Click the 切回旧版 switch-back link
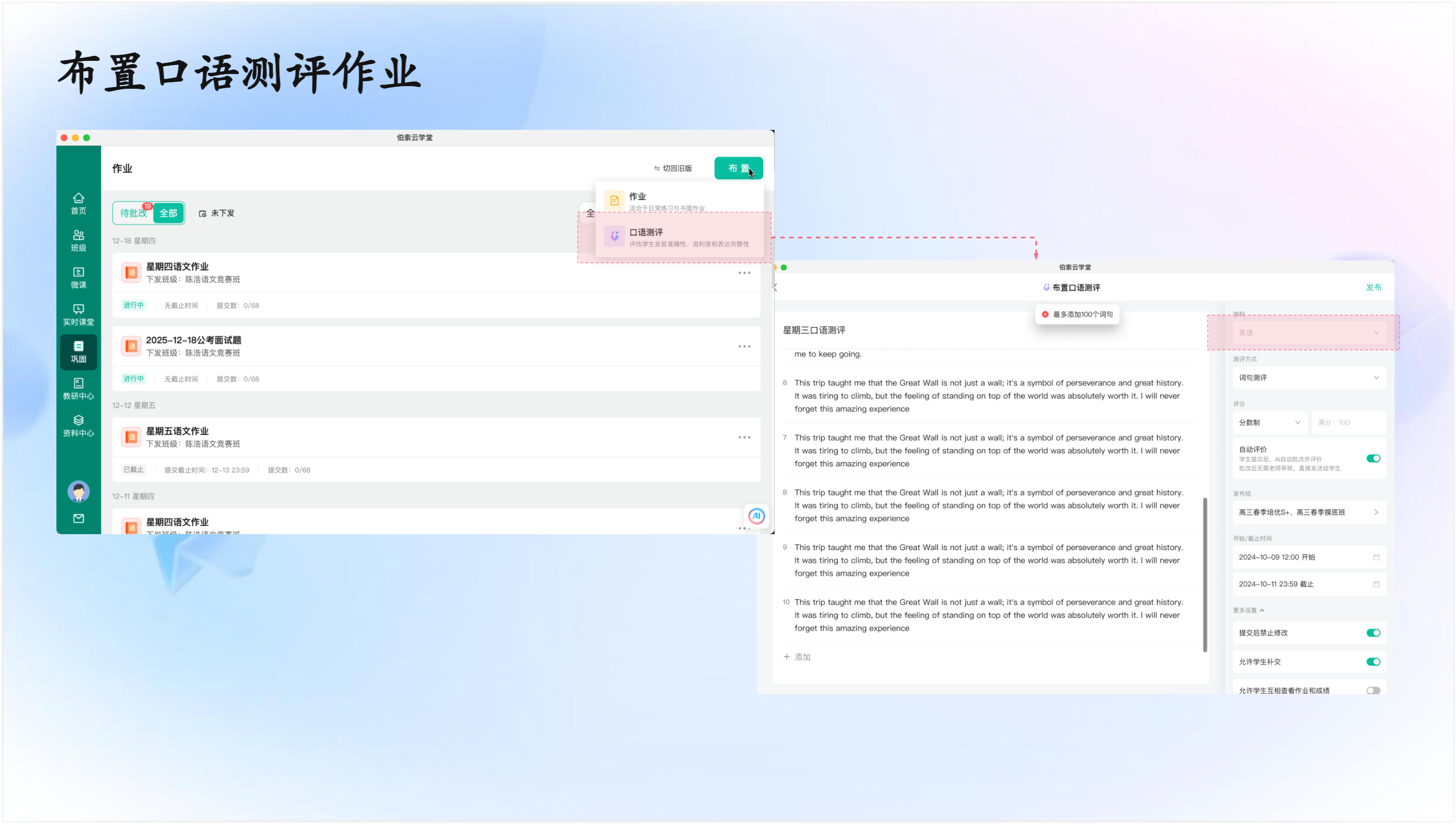The height and width of the screenshot is (824, 1456). pyautogui.click(x=672, y=168)
